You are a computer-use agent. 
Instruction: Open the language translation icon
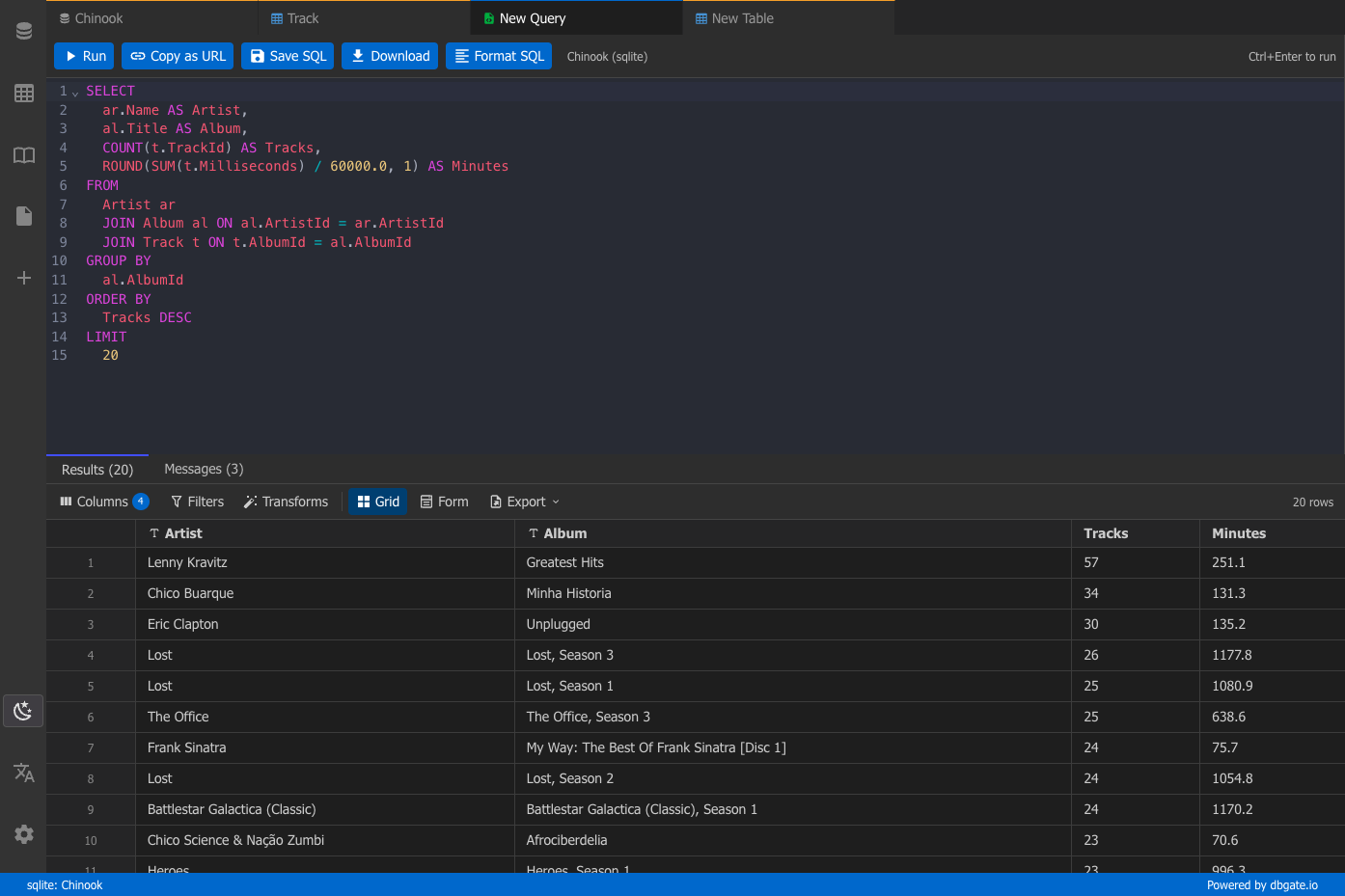24,773
